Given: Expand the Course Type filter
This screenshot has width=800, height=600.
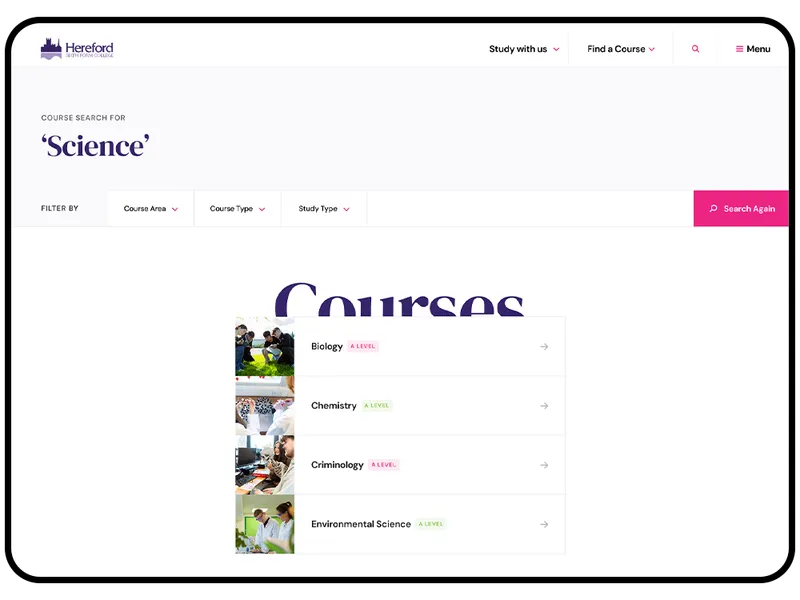Looking at the screenshot, I should [x=236, y=208].
